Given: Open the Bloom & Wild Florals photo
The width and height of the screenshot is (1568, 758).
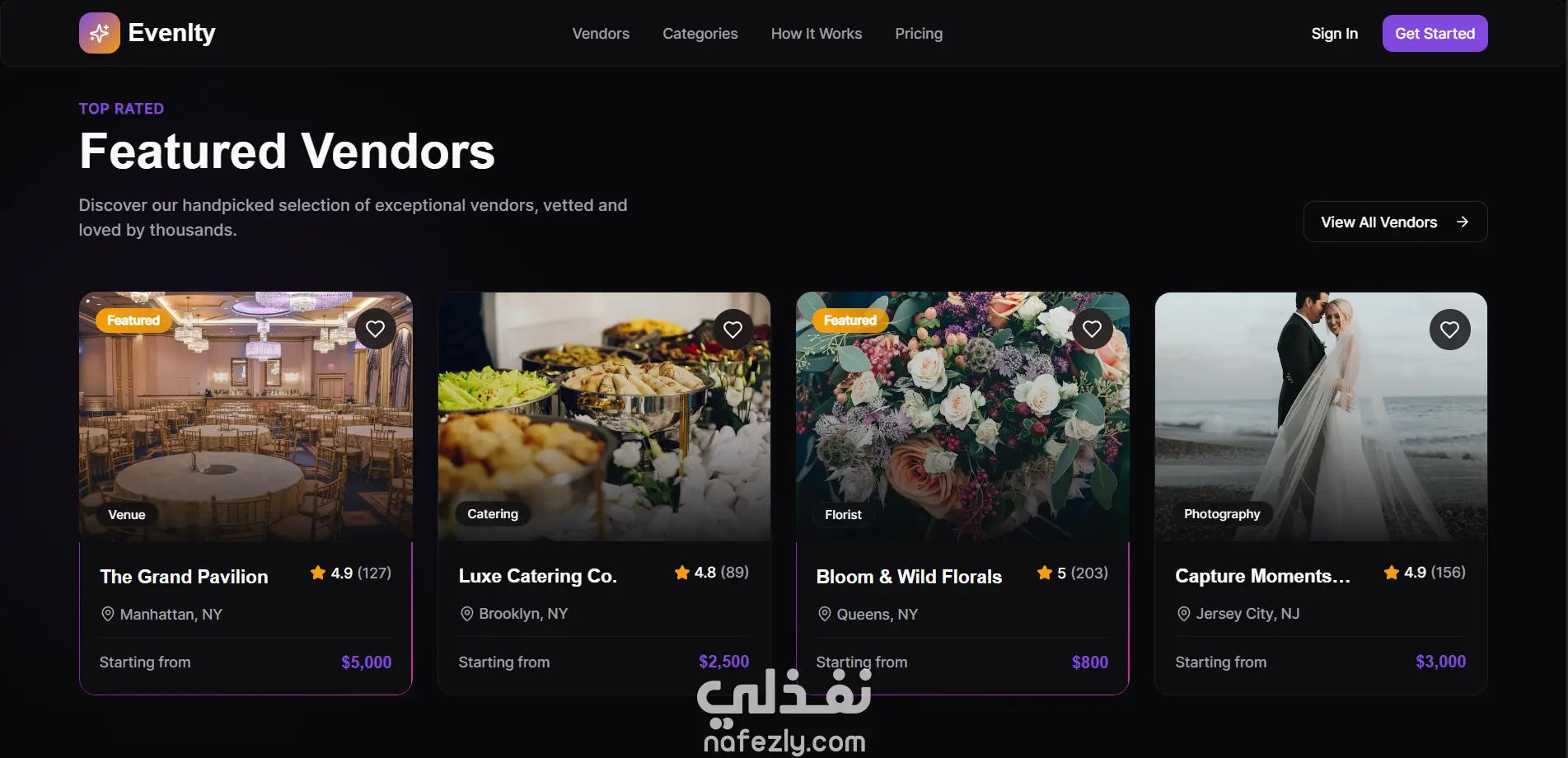Looking at the screenshot, I should (962, 416).
